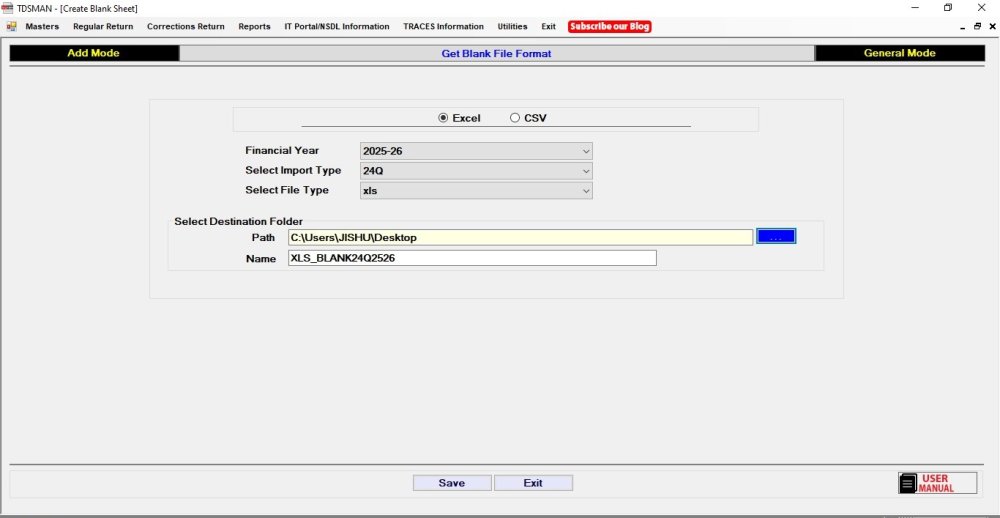The width and height of the screenshot is (1000, 518).
Task: Click the Name input field
Action: (472, 258)
